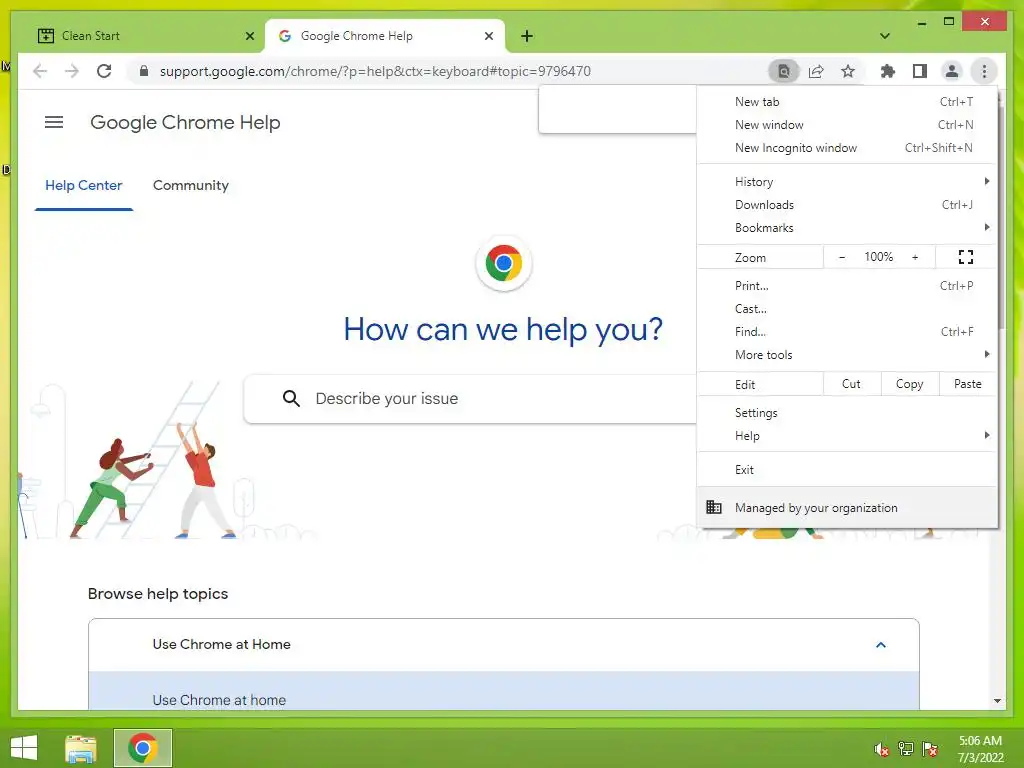The image size is (1024, 768).
Task: Enter fullscreen mode icon in Zoom row
Action: [966, 257]
